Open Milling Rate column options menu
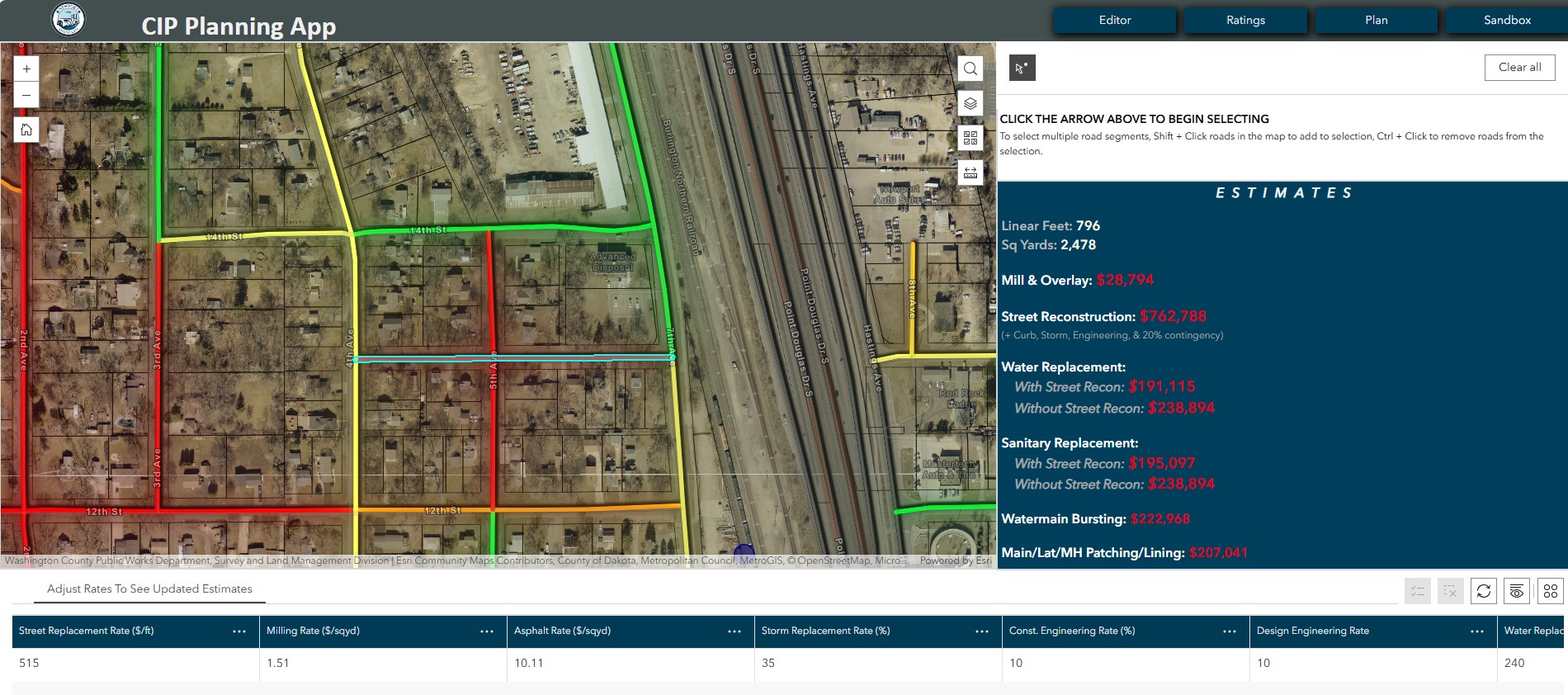This screenshot has height=695, width=1568. click(x=487, y=631)
